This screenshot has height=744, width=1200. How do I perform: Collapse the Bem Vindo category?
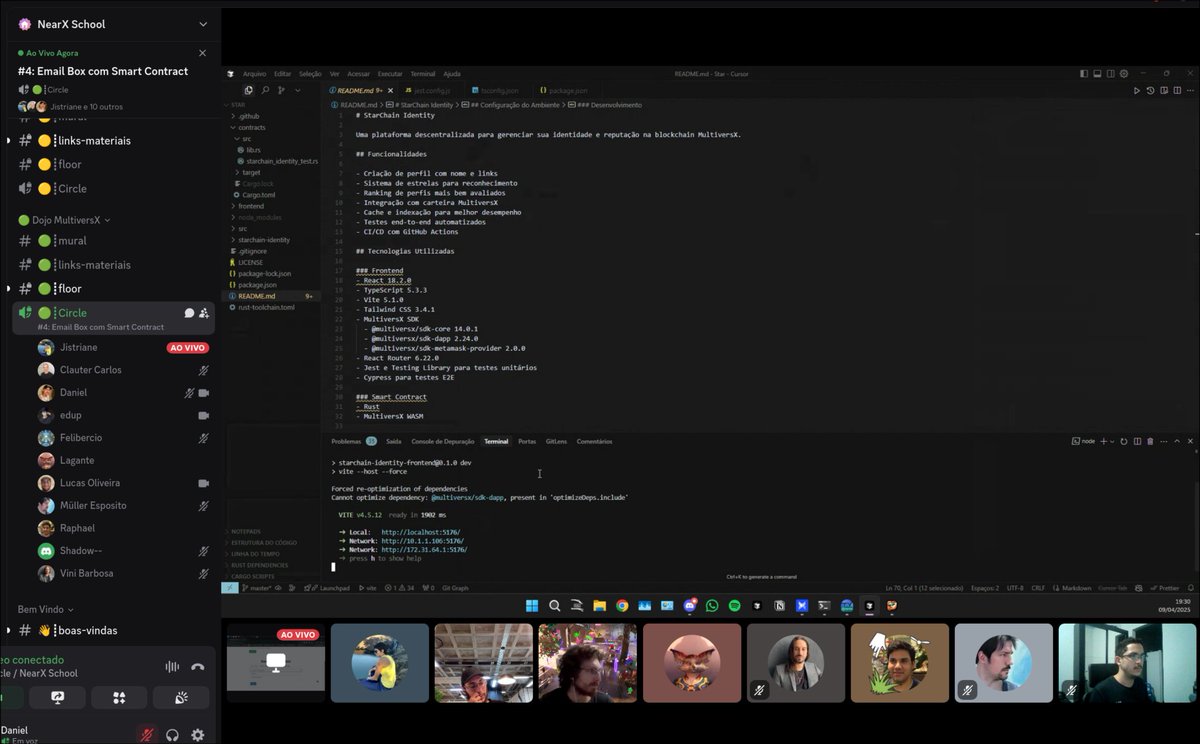(x=45, y=609)
